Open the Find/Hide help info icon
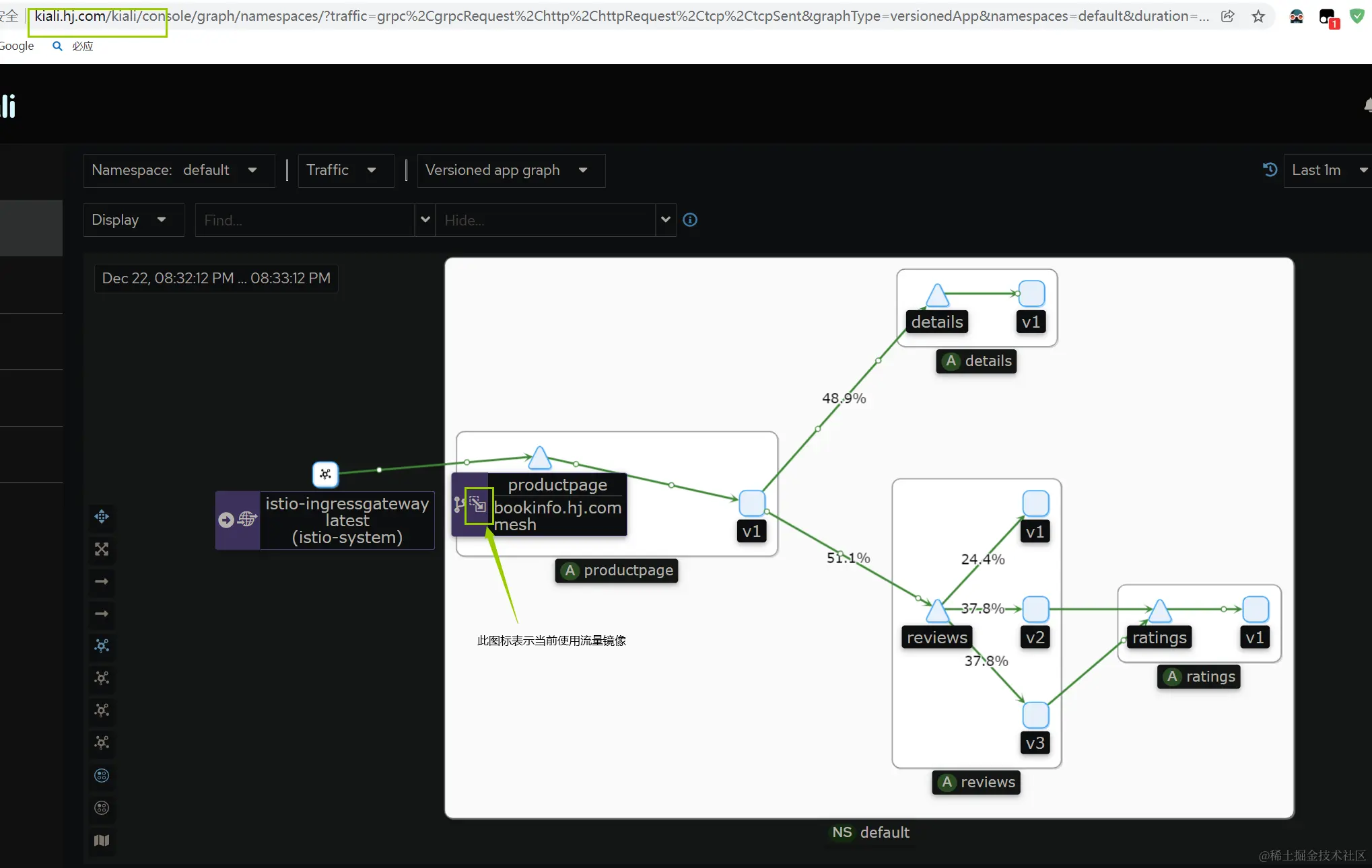1372x868 pixels. (x=690, y=220)
